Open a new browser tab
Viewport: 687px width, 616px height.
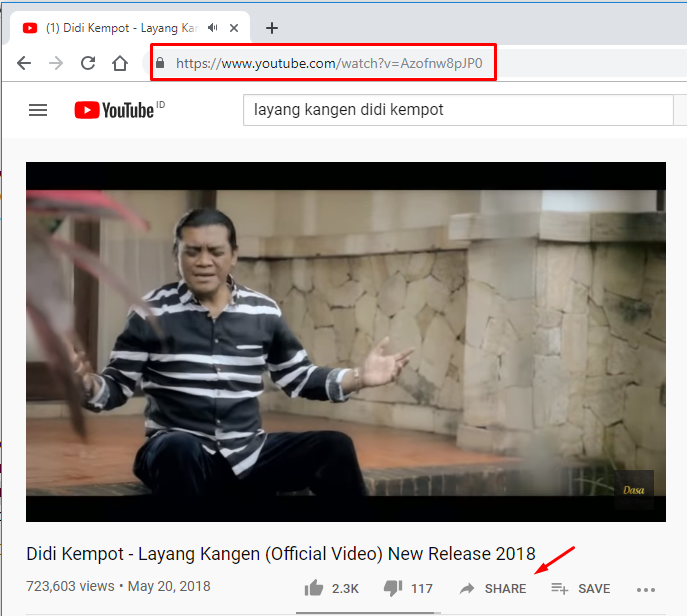pos(272,28)
